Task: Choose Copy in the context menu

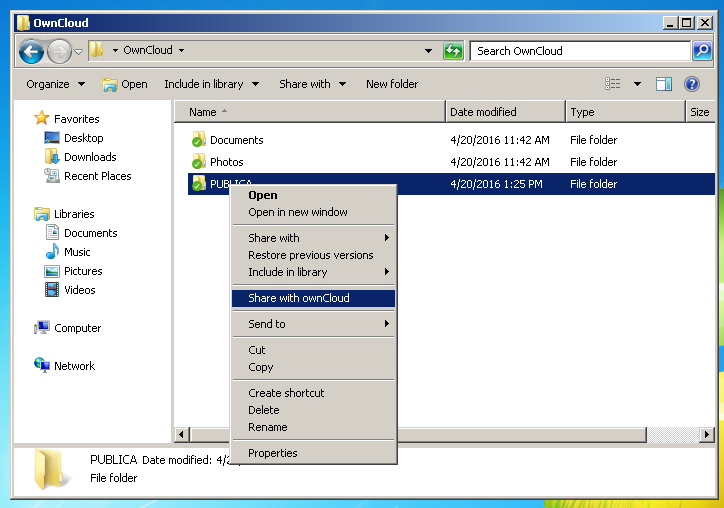Action: 314,367
